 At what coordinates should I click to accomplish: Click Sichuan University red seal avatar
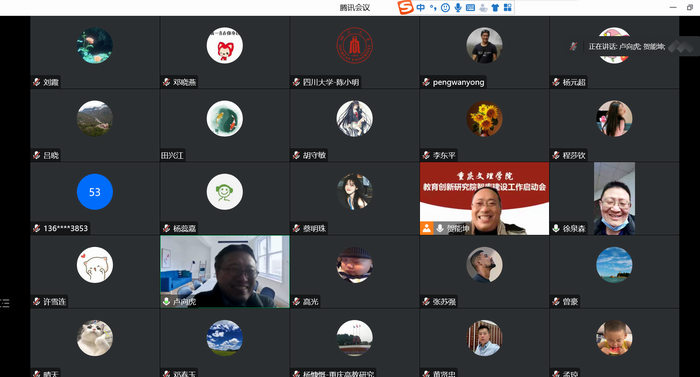click(x=354, y=45)
